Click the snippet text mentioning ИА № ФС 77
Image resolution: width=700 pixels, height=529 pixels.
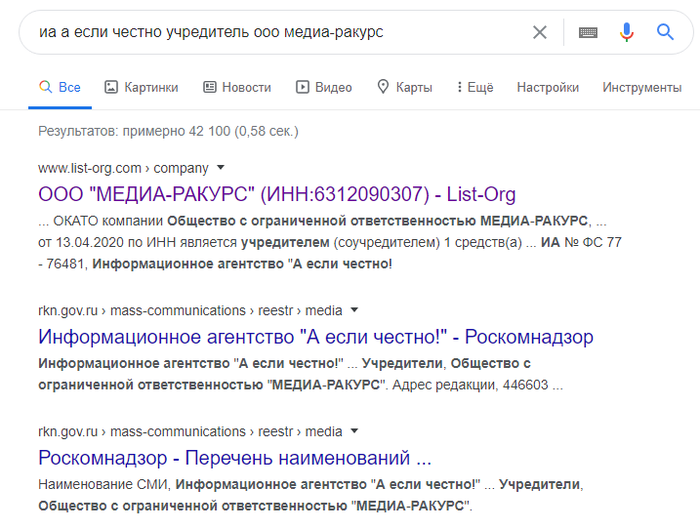coord(330,242)
